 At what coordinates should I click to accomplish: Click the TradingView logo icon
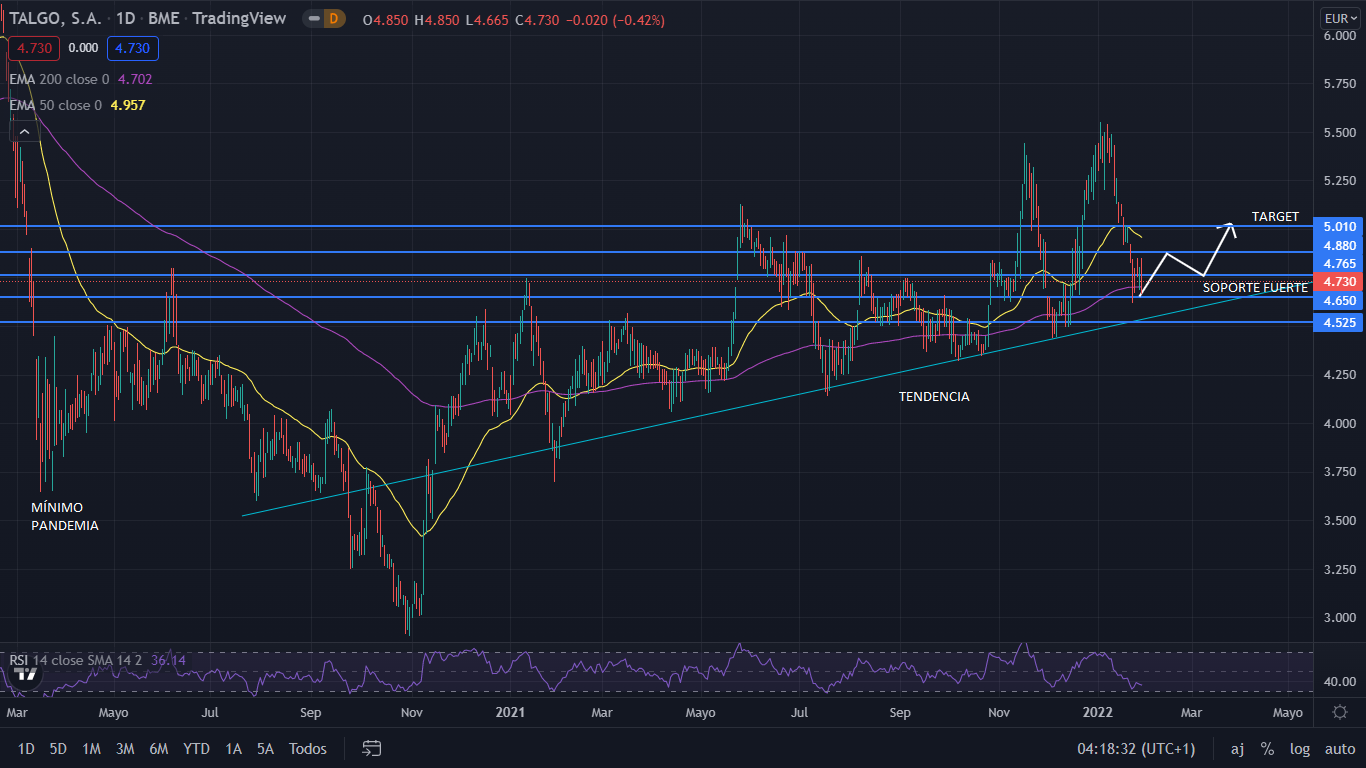pyautogui.click(x=27, y=674)
